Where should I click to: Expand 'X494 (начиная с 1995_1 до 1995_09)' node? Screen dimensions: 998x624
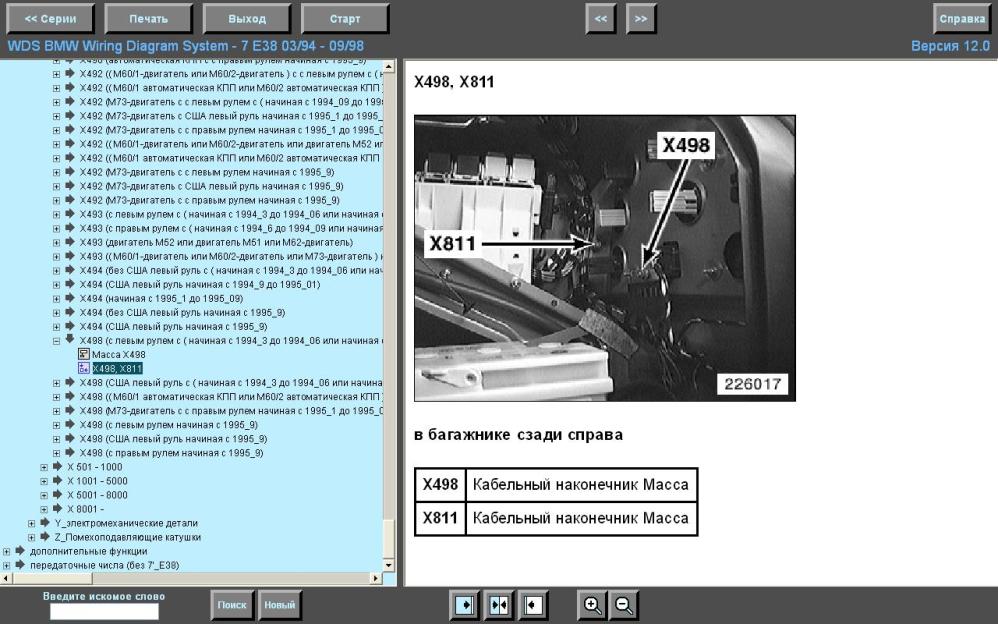(x=57, y=299)
